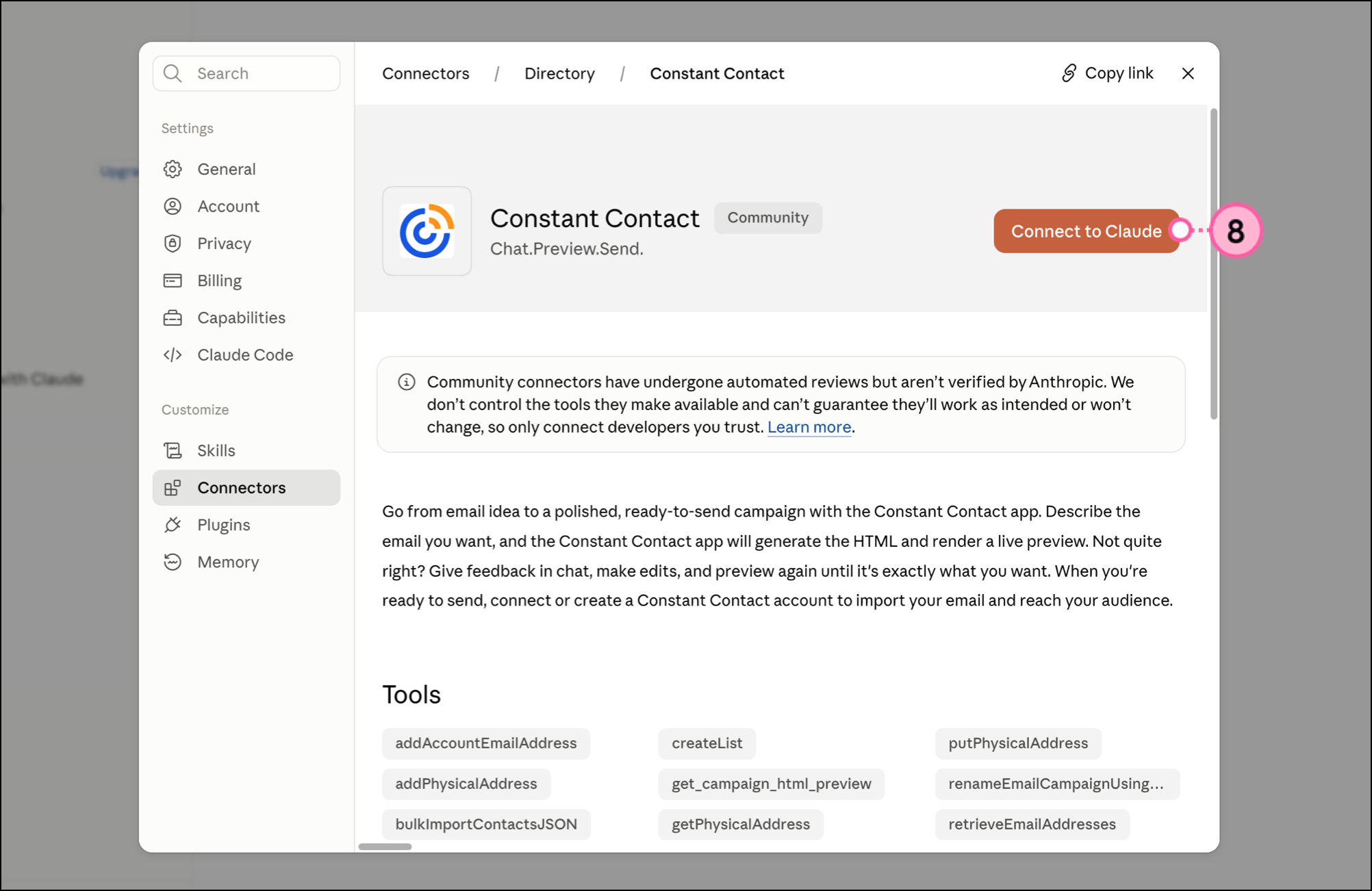The height and width of the screenshot is (891, 1372).
Task: Click the search magnifier icon
Action: pos(173,73)
